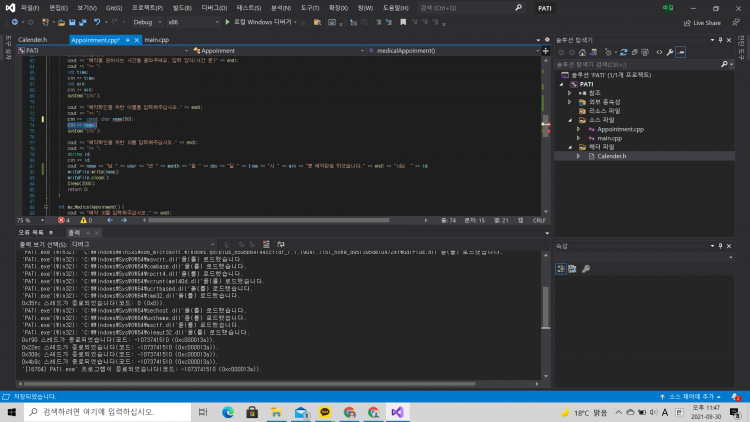This screenshot has height=422, width=750.
Task: Switch to the main.cpp tab
Action: (x=157, y=40)
